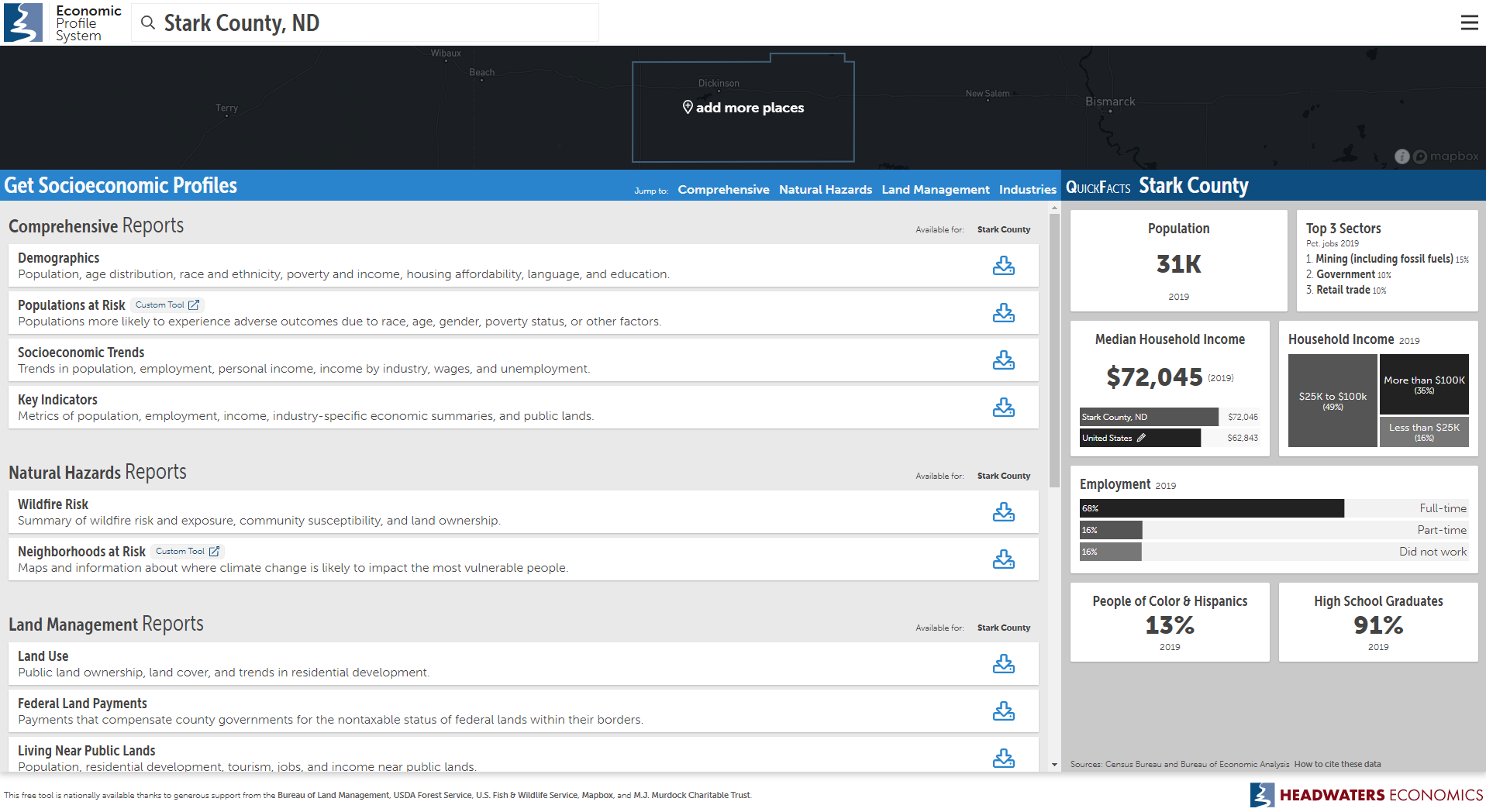
Task: Click the People of Color 13% card
Action: pos(1170,622)
